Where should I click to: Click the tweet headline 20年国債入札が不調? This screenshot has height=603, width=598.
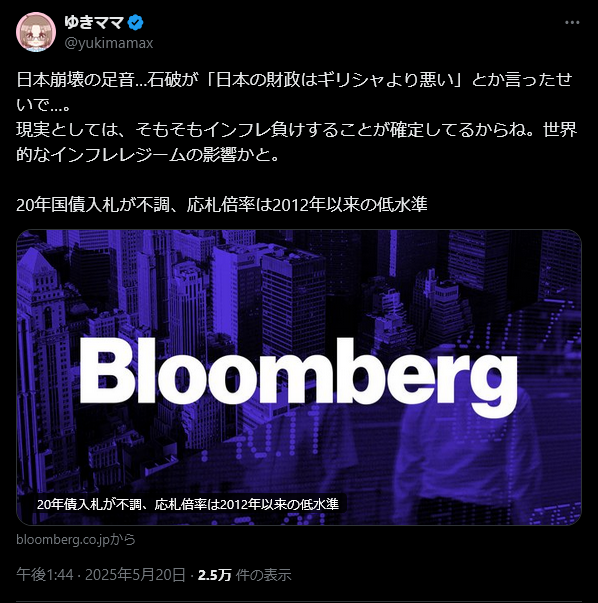(x=222, y=205)
